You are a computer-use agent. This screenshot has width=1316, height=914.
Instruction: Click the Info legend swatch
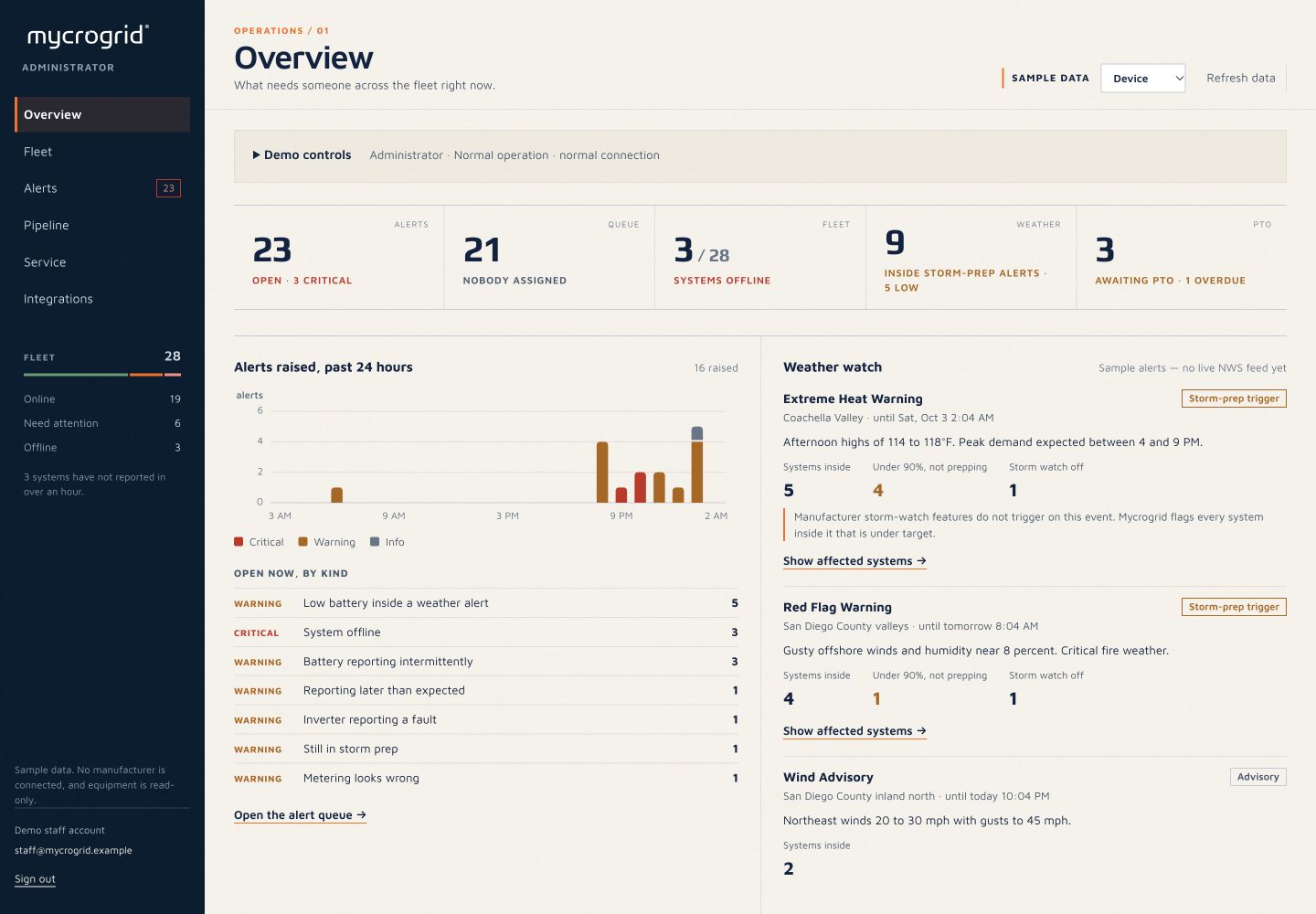click(375, 542)
